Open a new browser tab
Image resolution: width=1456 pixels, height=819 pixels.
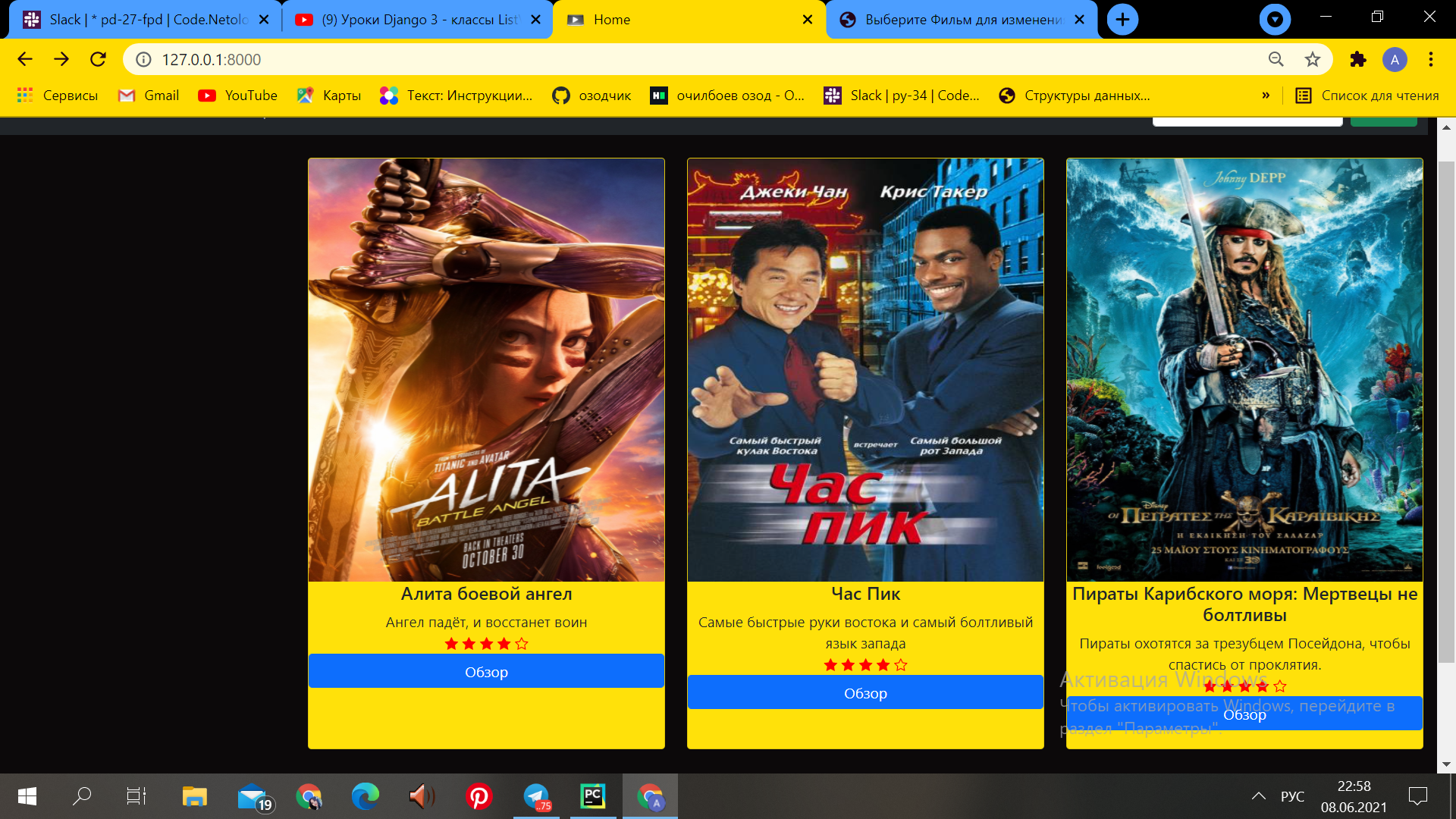pyautogui.click(x=1122, y=20)
